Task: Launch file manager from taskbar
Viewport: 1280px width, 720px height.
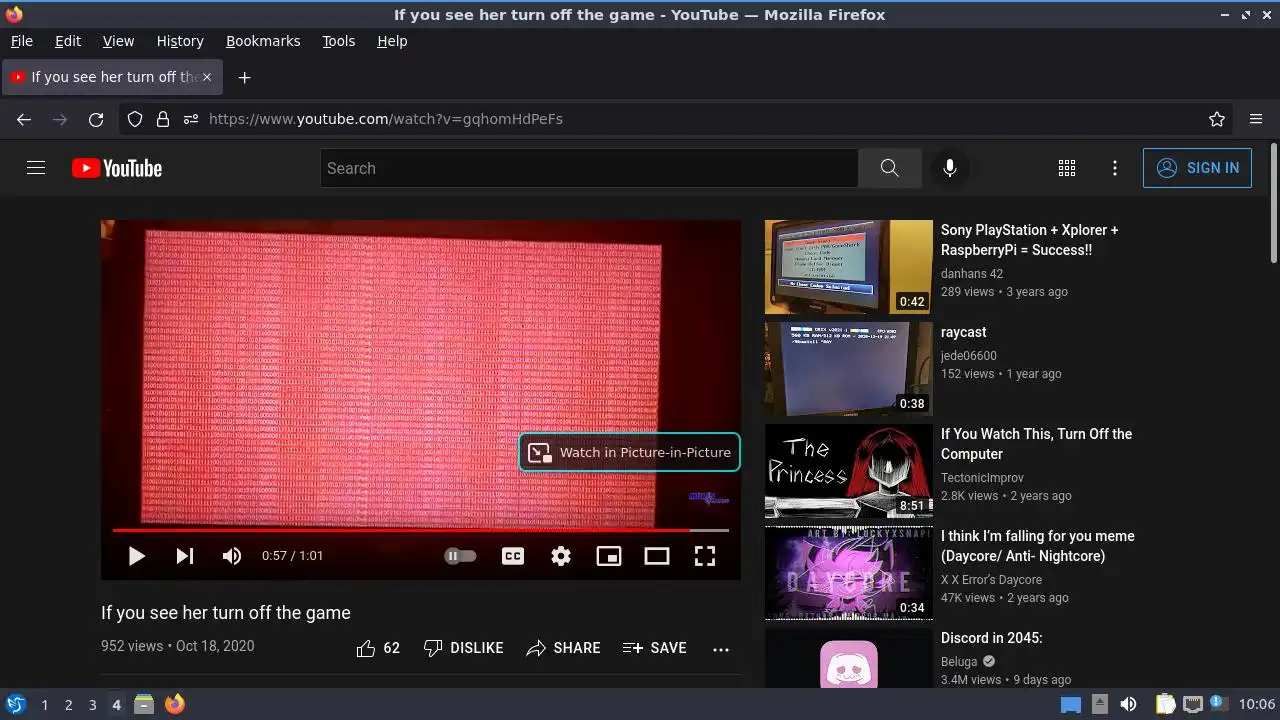Action: (x=144, y=705)
